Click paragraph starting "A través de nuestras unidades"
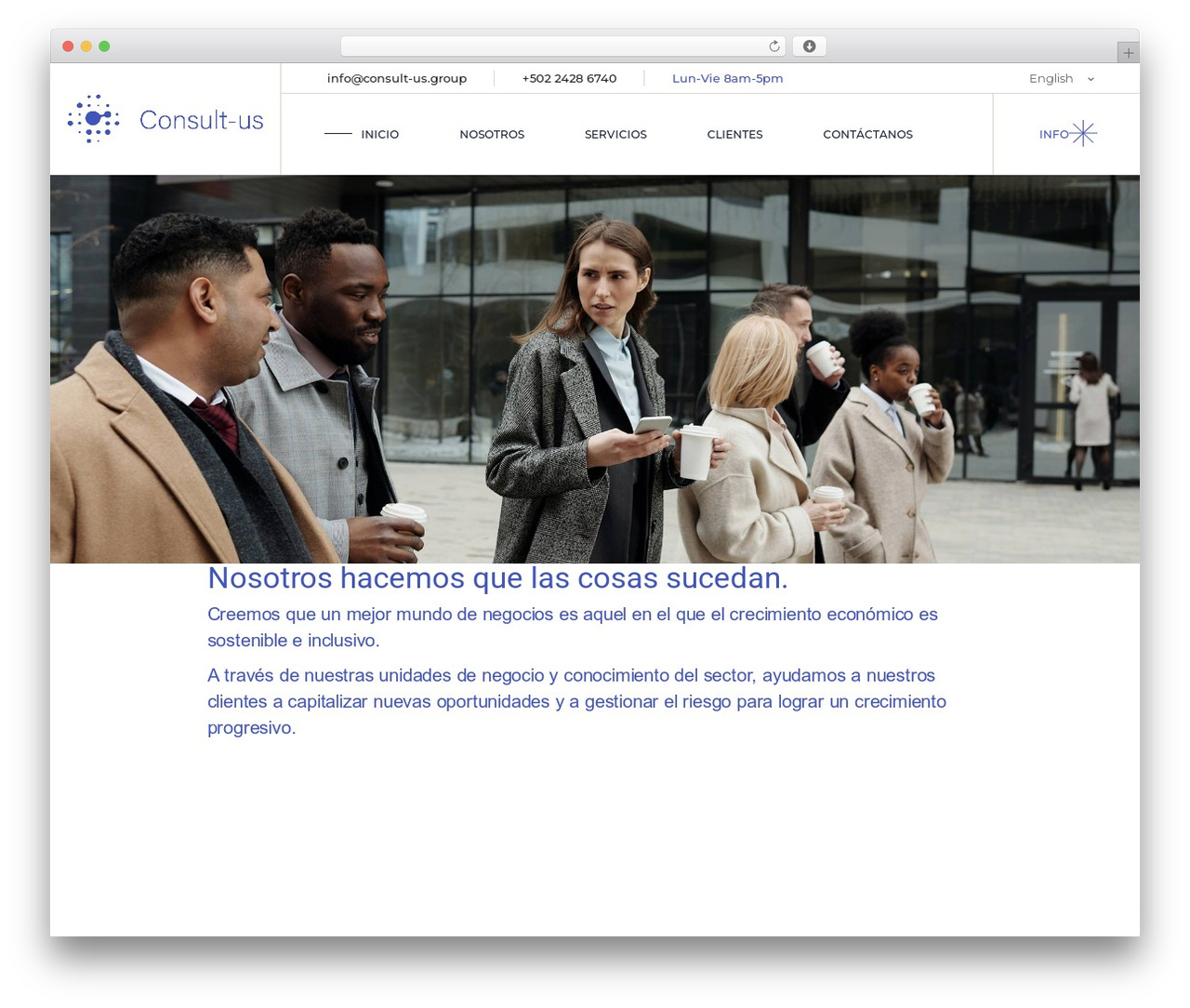Screen dimensions: 1190x1008 click(576, 702)
